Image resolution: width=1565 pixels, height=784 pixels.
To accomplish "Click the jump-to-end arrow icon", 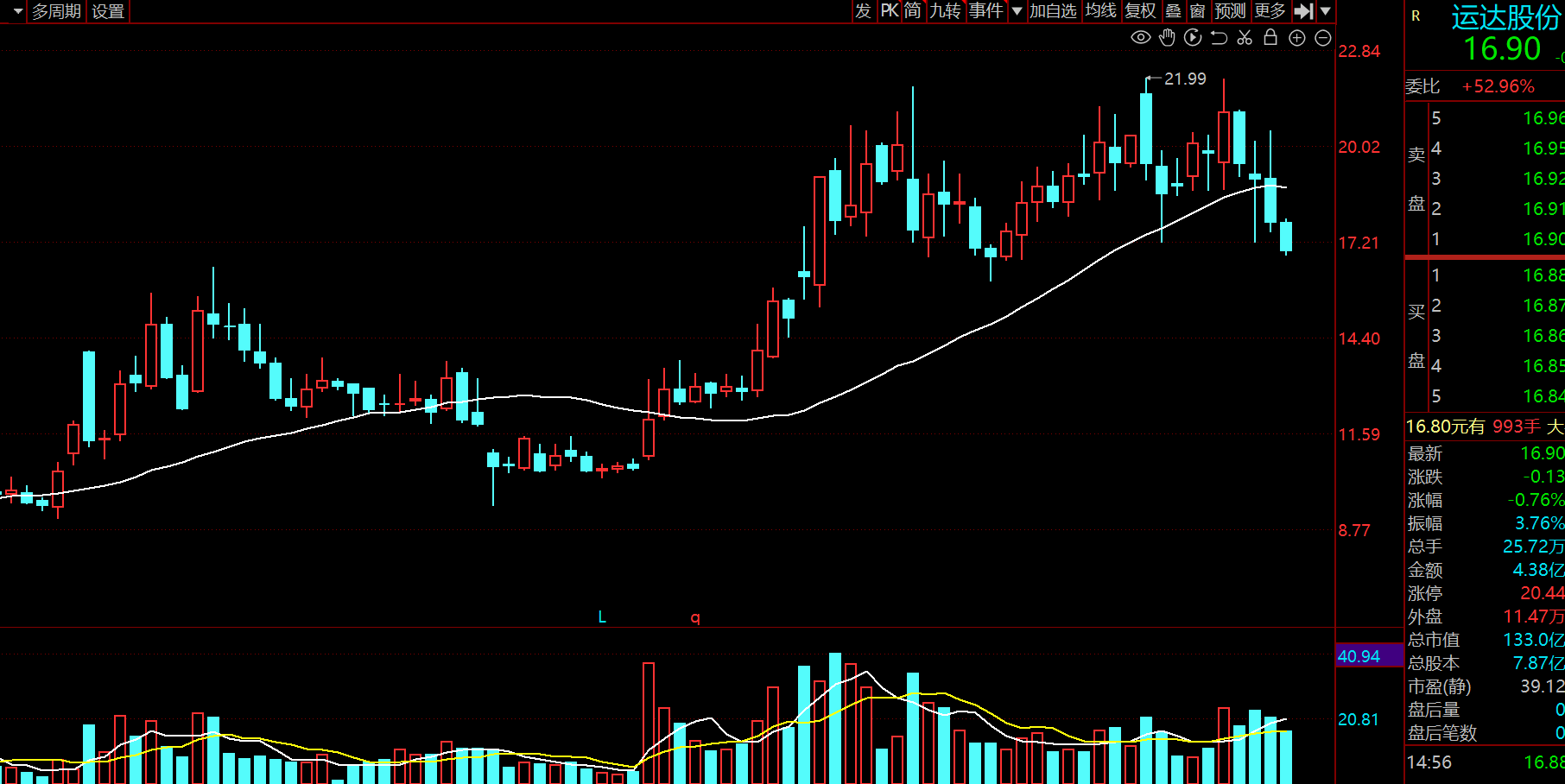I will (x=1304, y=11).
